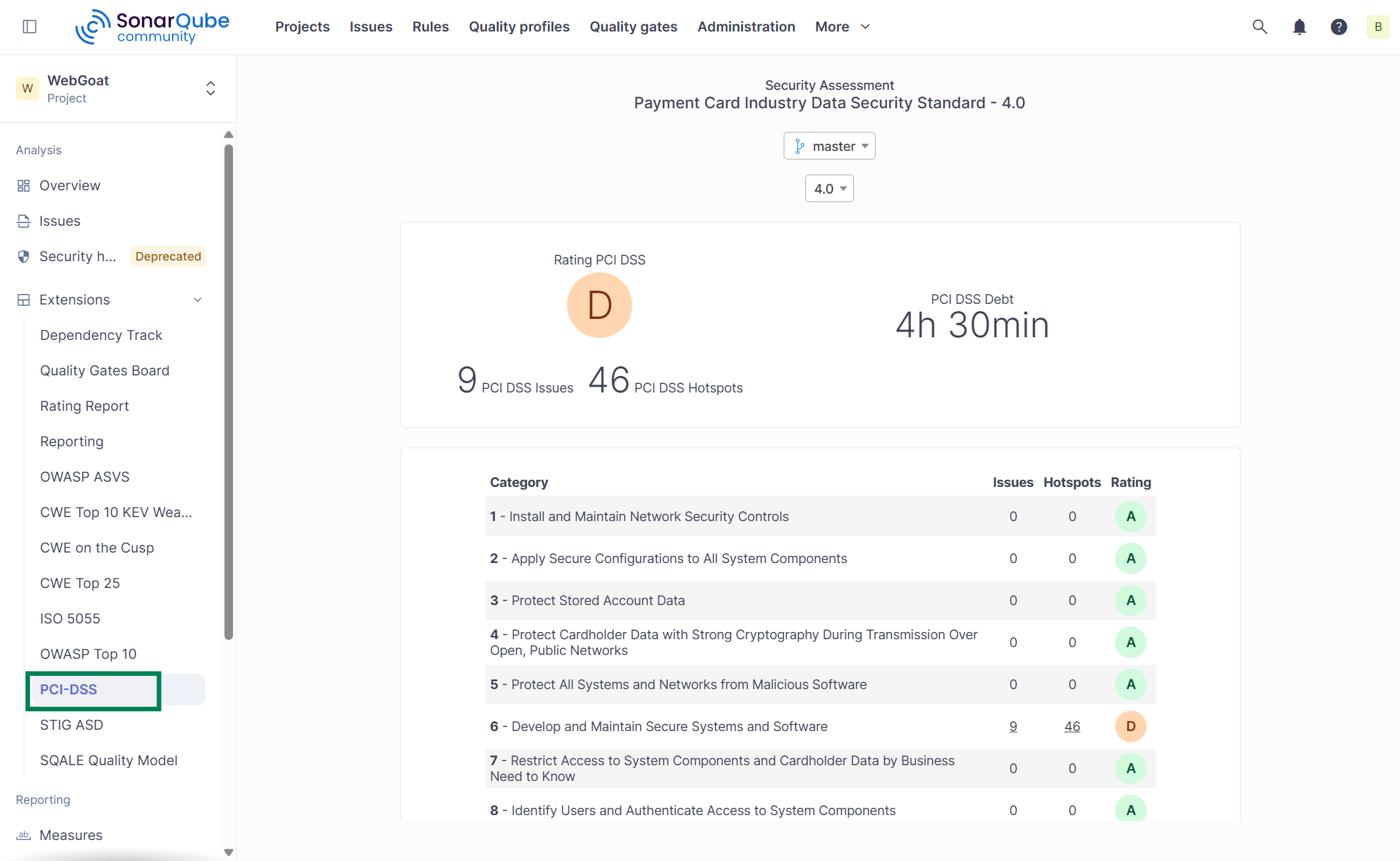Click the WebGoat project W avatar
Viewport: 1400px width, 861px height.
pos(28,89)
